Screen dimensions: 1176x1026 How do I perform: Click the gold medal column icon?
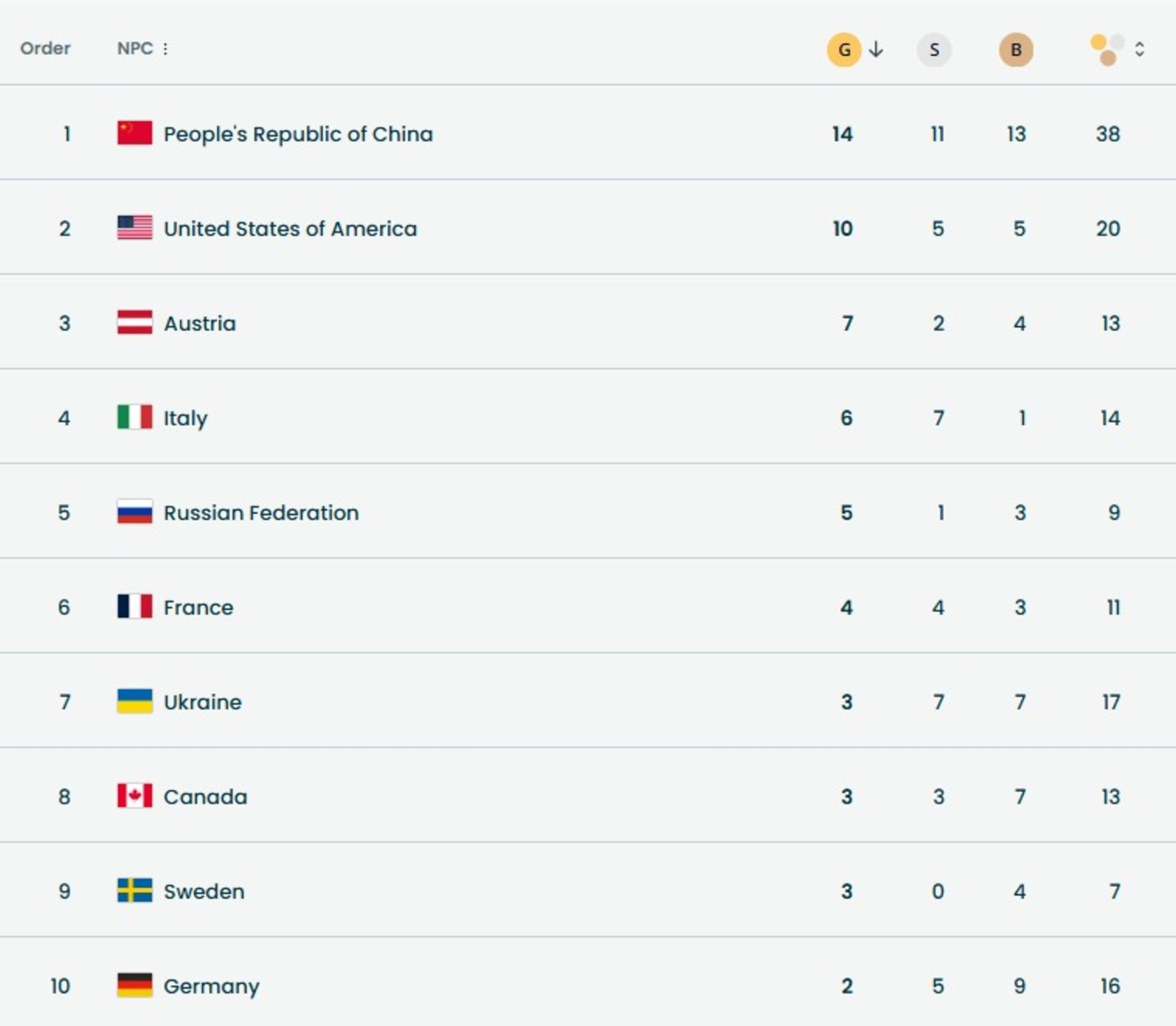point(843,50)
